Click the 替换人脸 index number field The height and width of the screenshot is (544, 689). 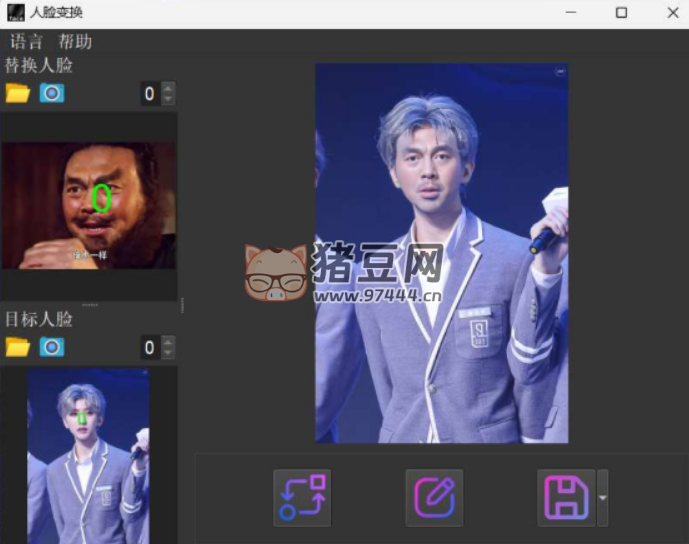click(x=150, y=94)
